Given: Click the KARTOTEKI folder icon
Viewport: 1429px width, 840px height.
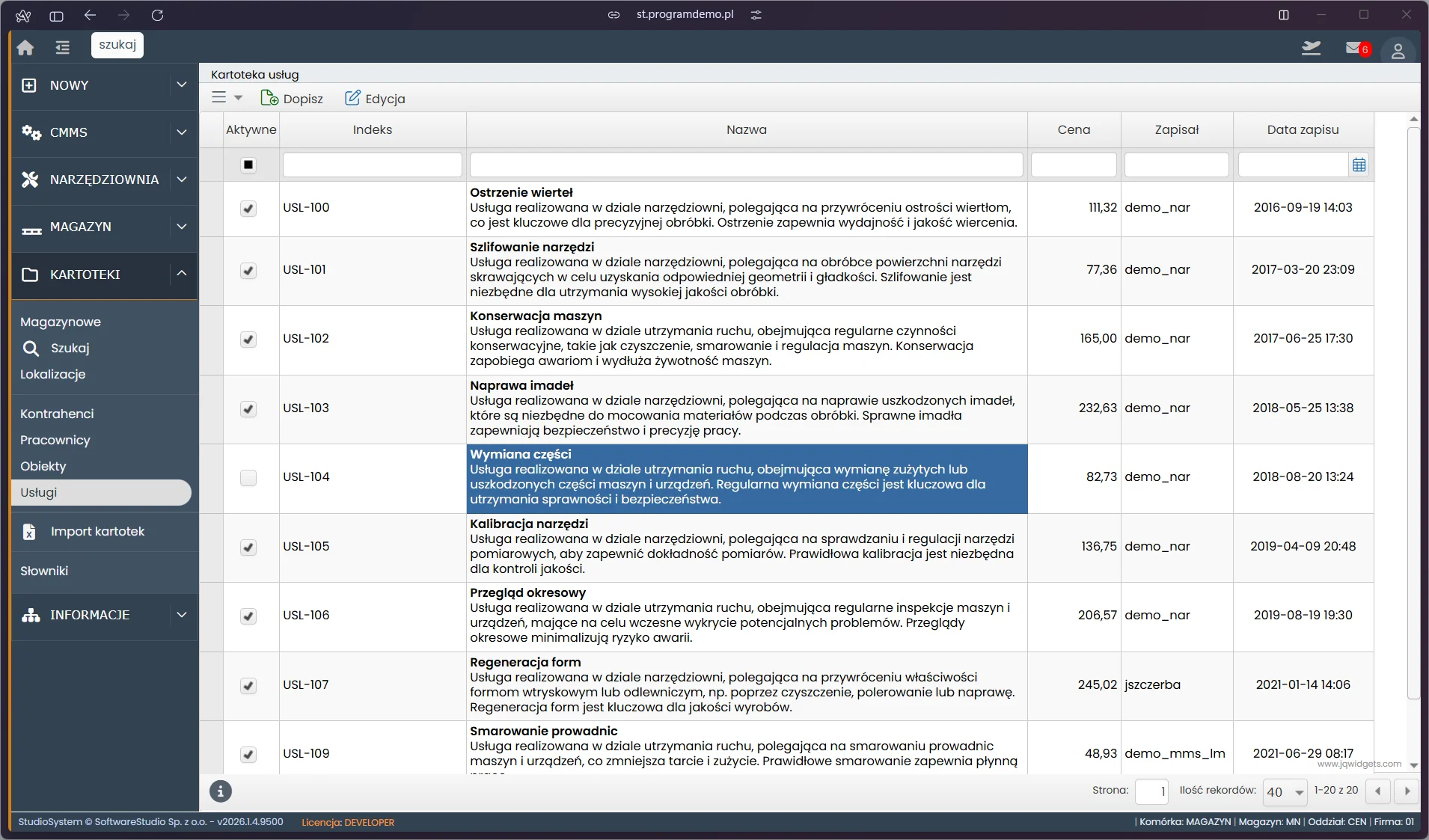Looking at the screenshot, I should 30,275.
